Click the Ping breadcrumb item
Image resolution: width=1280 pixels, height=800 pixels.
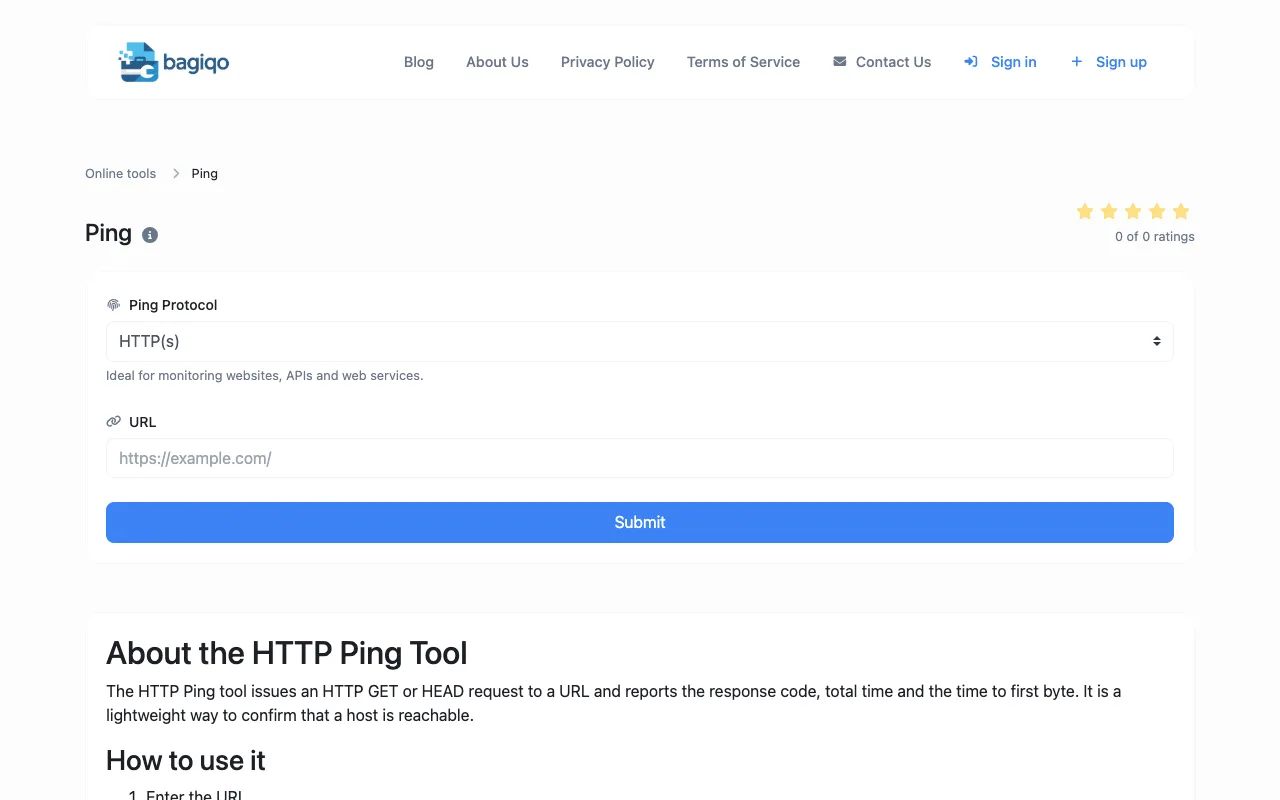204,173
